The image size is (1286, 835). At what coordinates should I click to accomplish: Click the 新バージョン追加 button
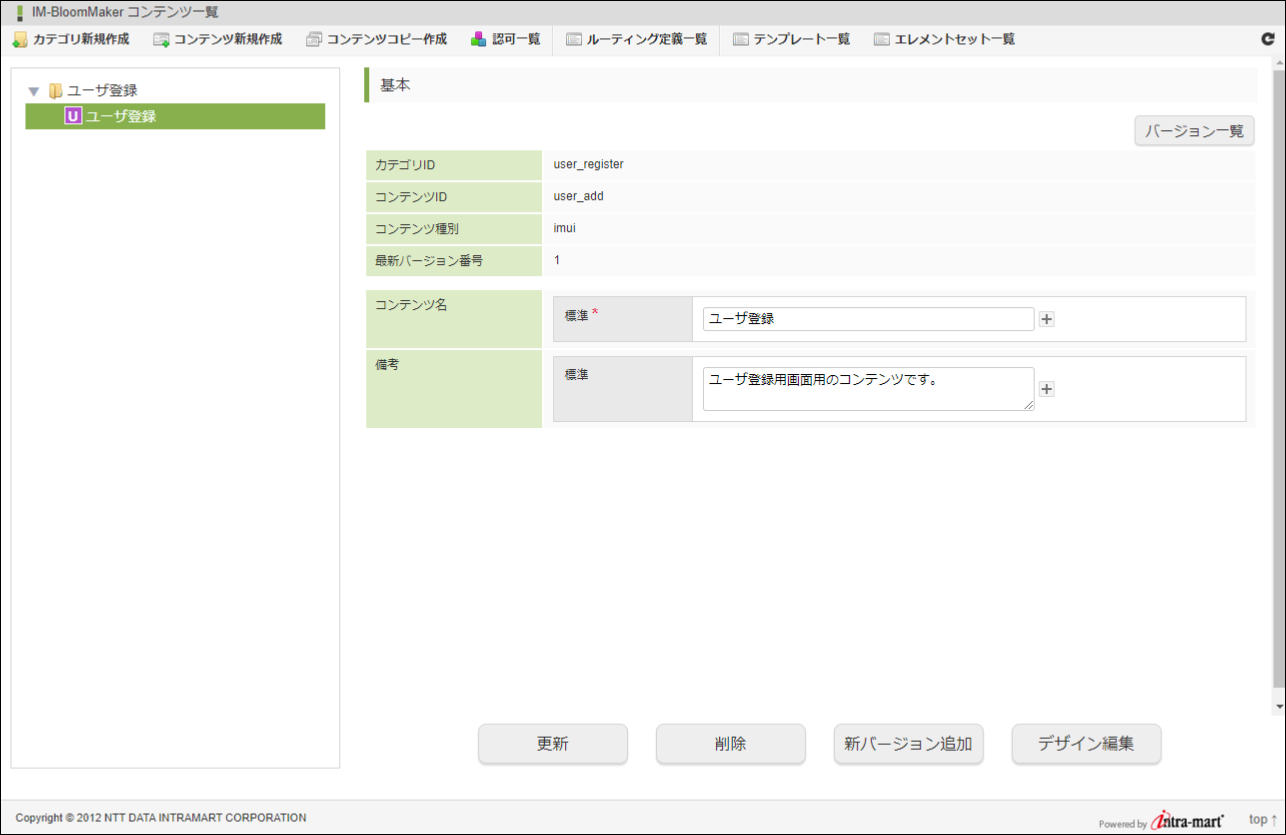click(909, 744)
